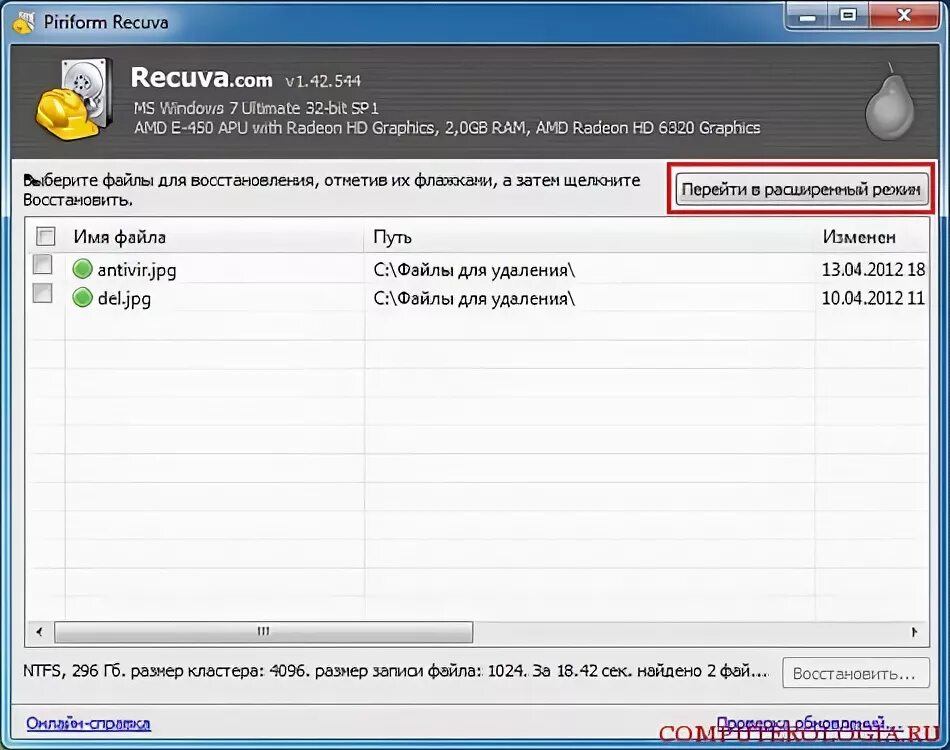Click the horizontal scrollbar right arrow
Viewport: 950px width, 750px height.
(914, 632)
